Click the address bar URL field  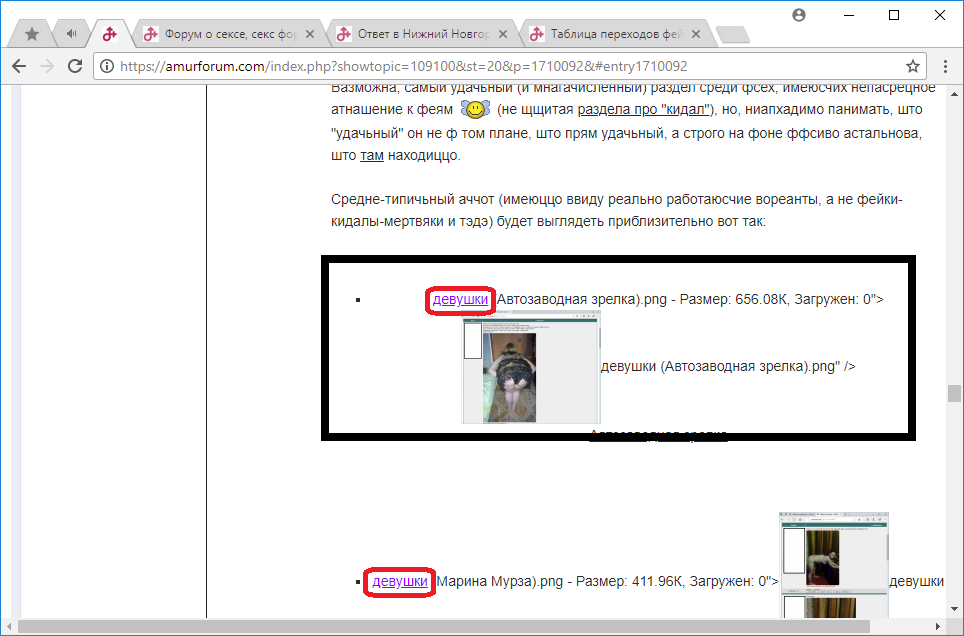[500, 67]
